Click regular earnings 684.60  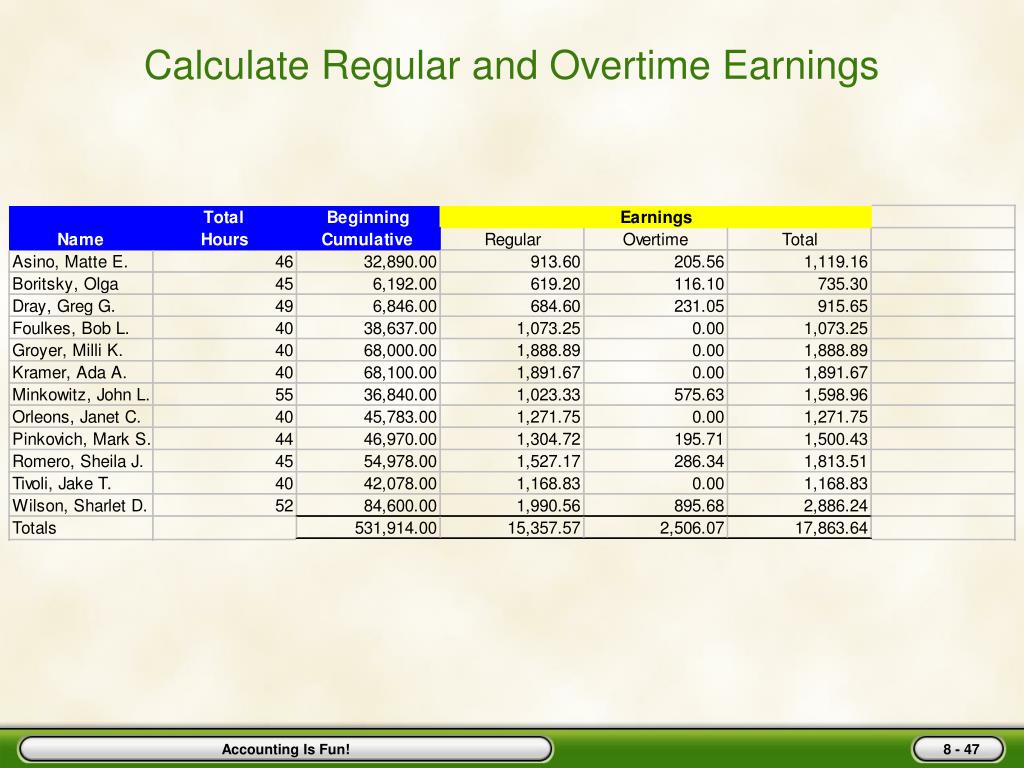click(x=555, y=306)
